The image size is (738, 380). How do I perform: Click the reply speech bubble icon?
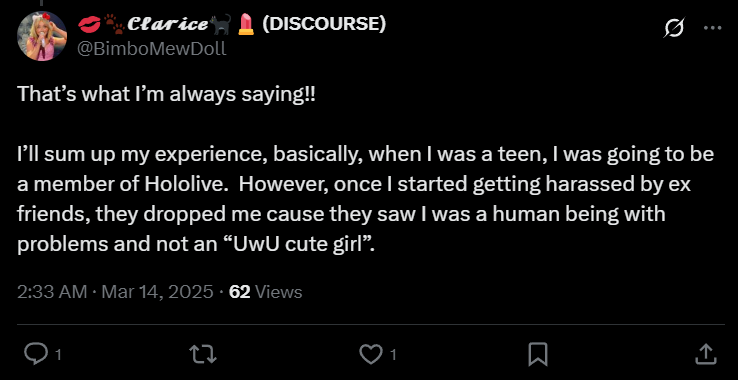[35, 354]
